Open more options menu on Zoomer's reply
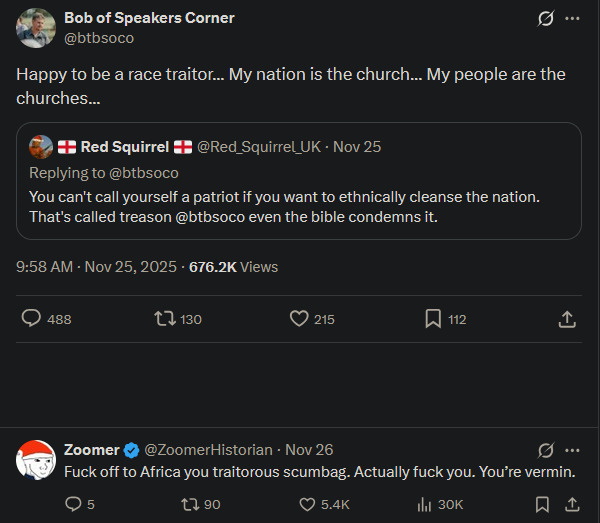The width and height of the screenshot is (600, 523). coord(572,450)
